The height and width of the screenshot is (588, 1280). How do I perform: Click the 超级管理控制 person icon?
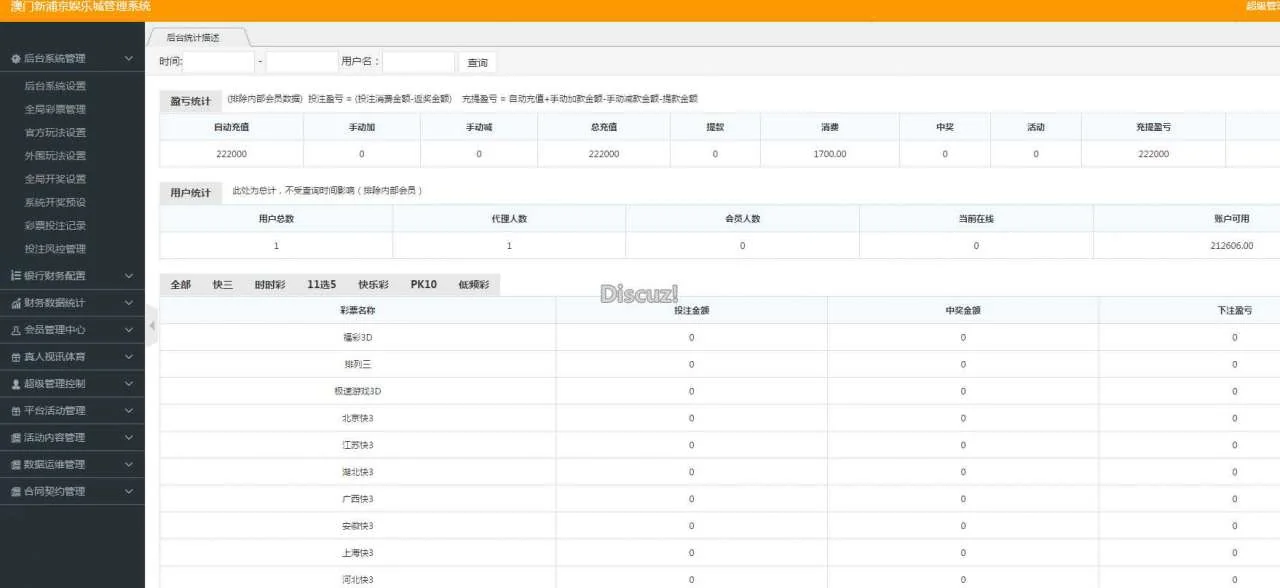pyautogui.click(x=15, y=384)
